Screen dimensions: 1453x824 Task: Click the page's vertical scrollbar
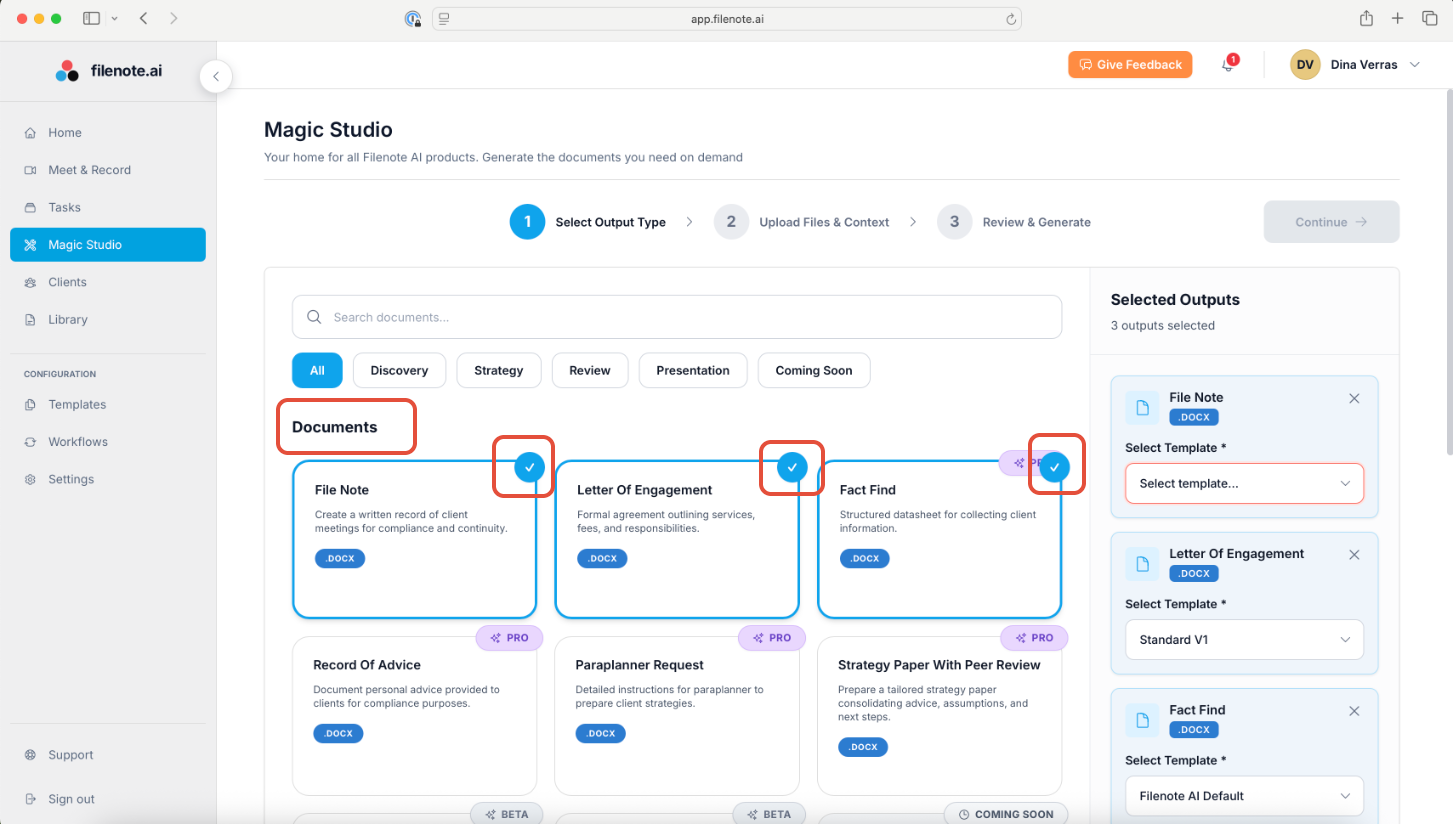click(x=1447, y=270)
